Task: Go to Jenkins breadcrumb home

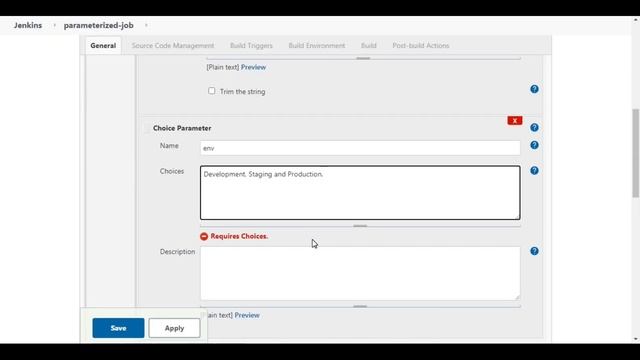Action: [x=28, y=25]
